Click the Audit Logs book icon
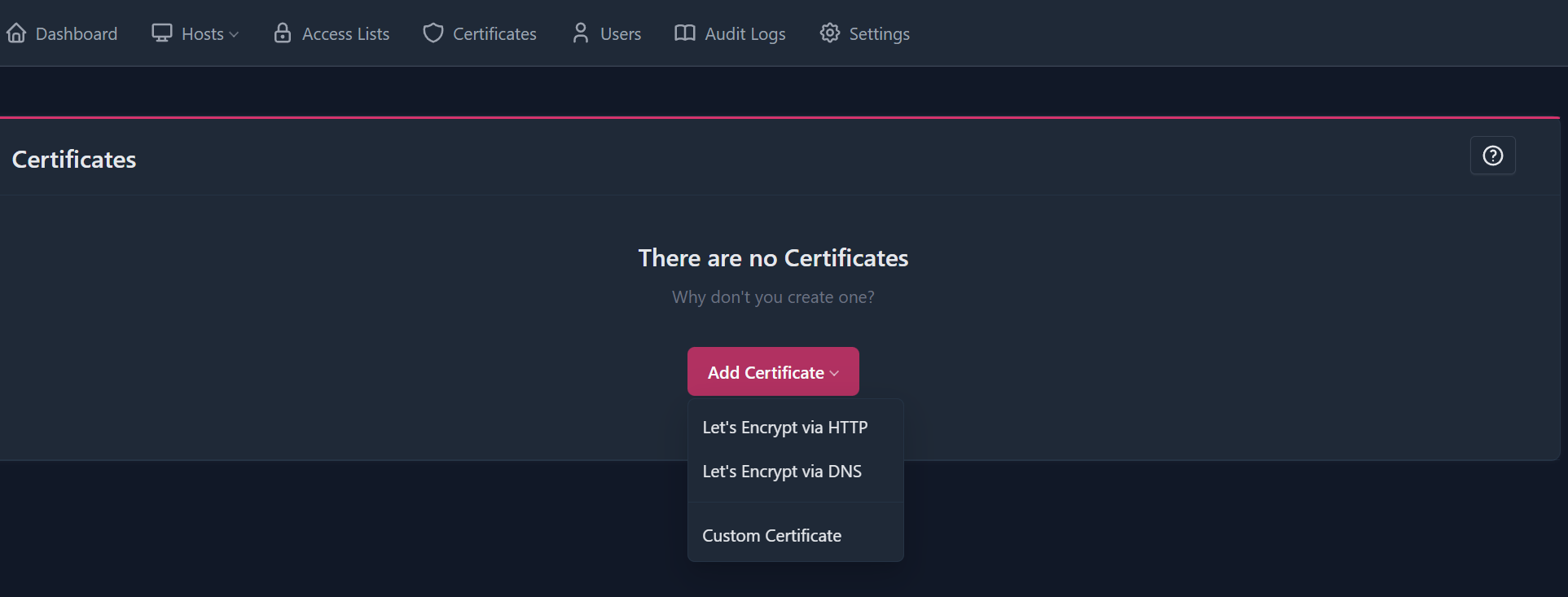Viewport: 1568px width, 597px height. coord(685,33)
